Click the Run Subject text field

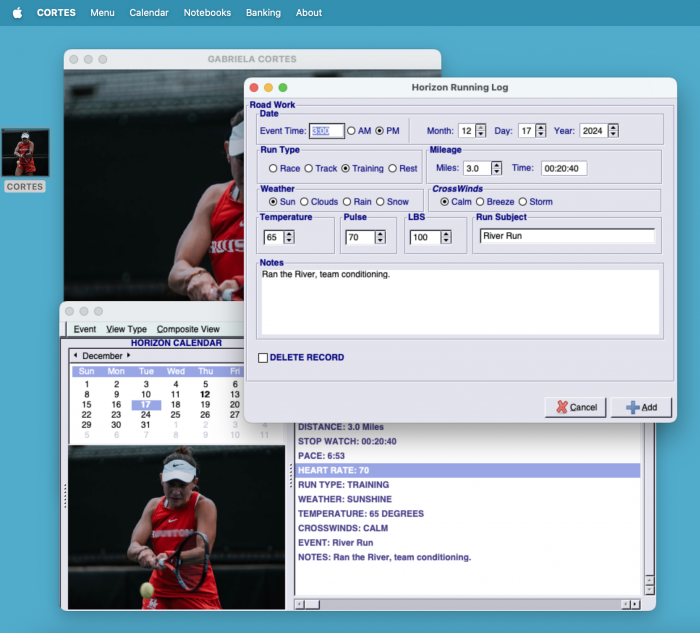[x=566, y=236]
